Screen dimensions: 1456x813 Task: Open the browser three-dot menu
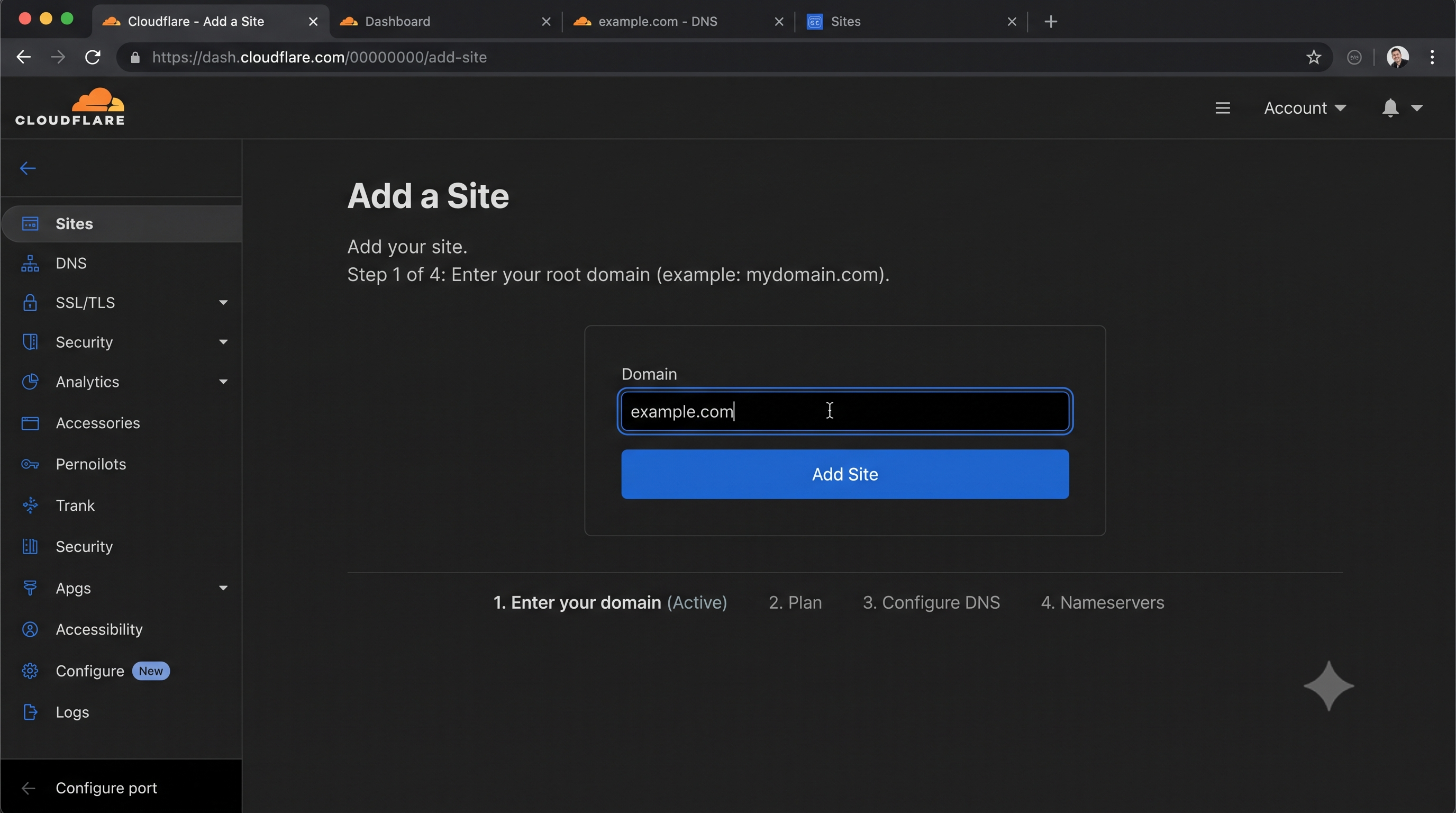point(1432,57)
